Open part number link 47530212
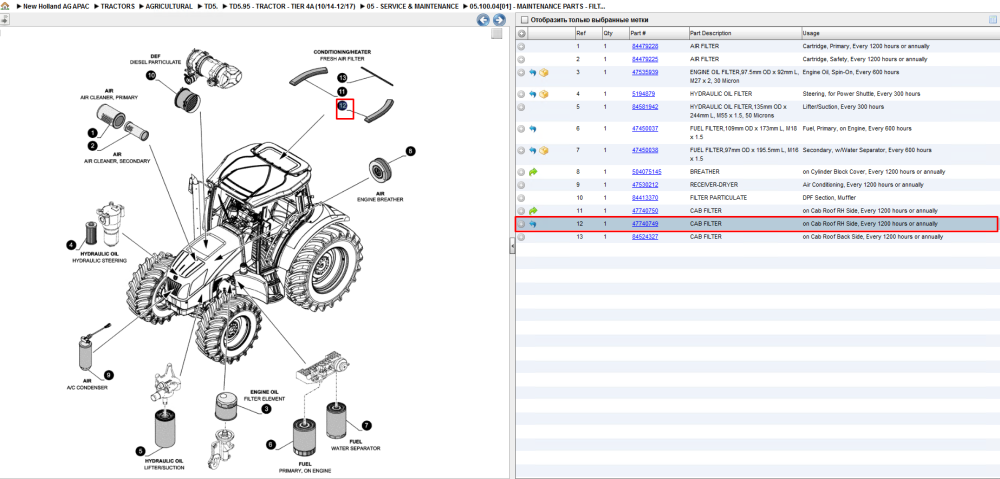 coord(644,185)
